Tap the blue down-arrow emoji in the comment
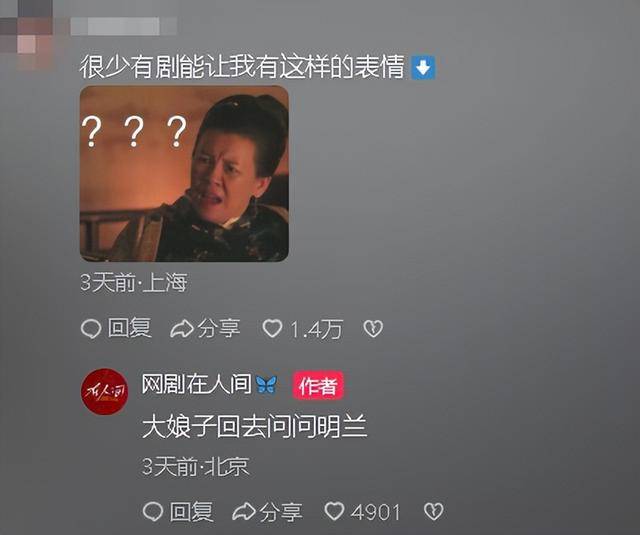640x535 pixels. tap(423, 67)
